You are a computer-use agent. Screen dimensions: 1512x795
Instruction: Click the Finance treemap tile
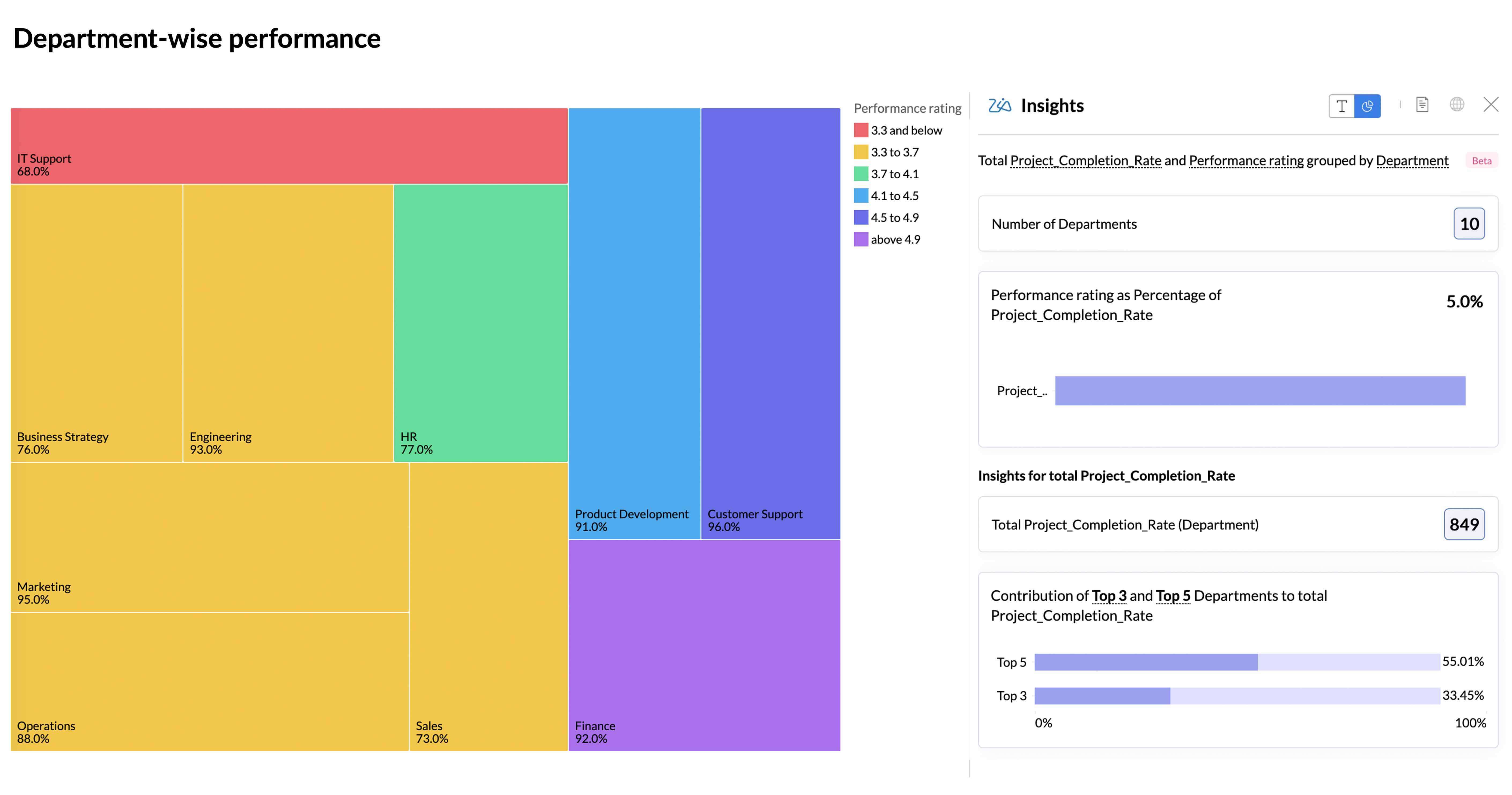click(x=704, y=645)
